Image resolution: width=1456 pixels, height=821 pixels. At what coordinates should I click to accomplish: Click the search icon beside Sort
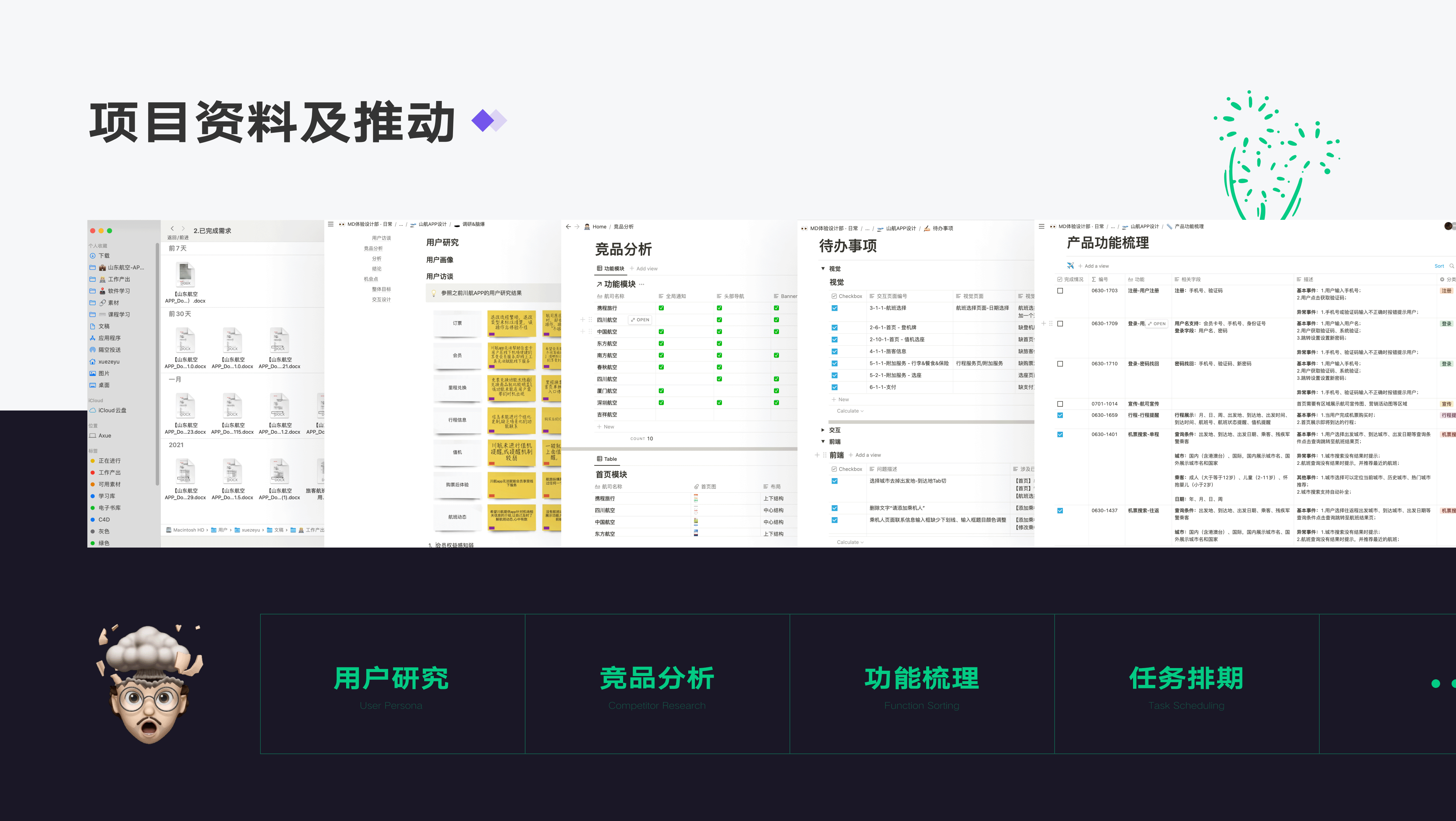point(1451,266)
